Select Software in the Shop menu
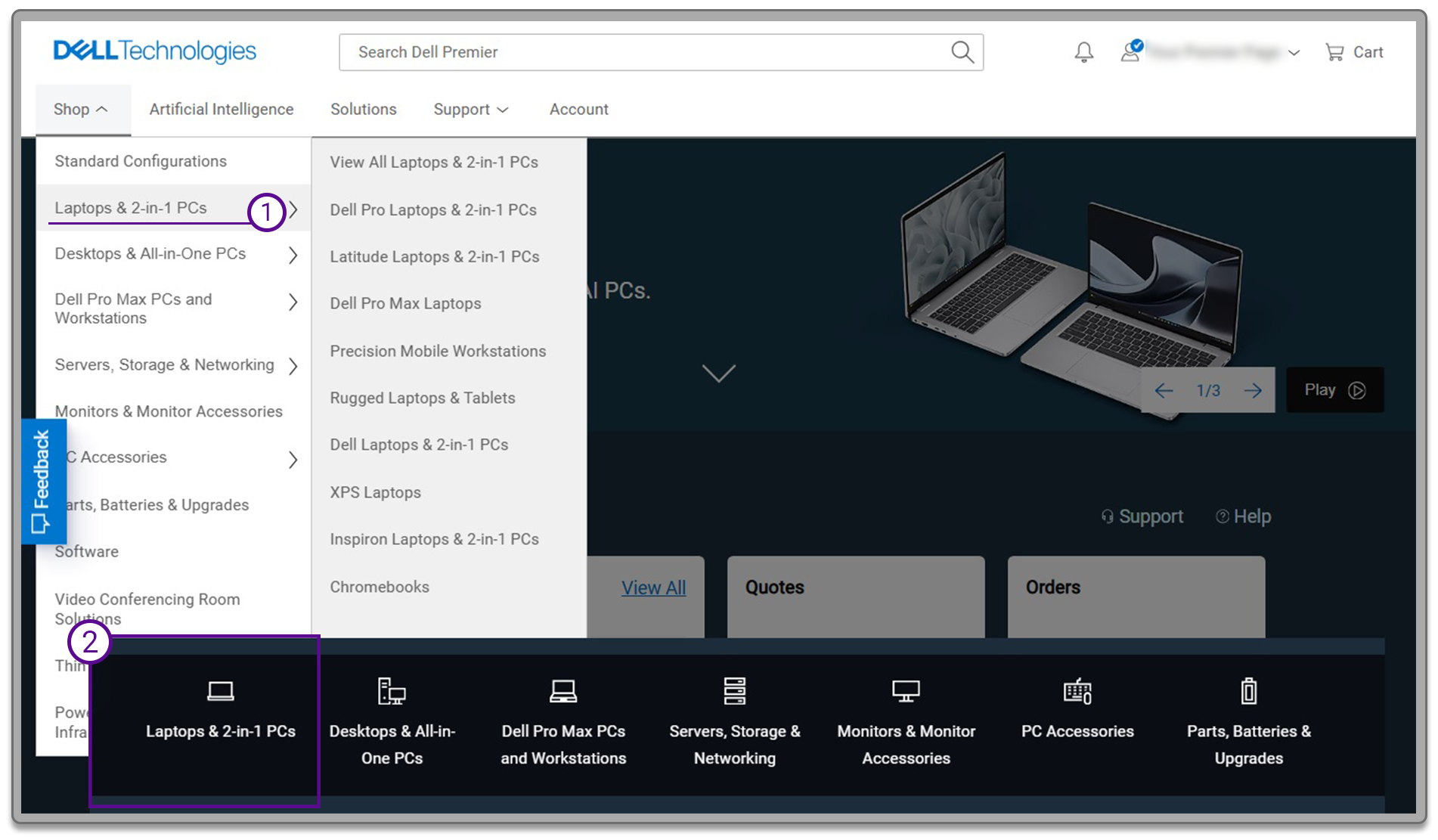The width and height of the screenshot is (1438, 840). [x=87, y=552]
